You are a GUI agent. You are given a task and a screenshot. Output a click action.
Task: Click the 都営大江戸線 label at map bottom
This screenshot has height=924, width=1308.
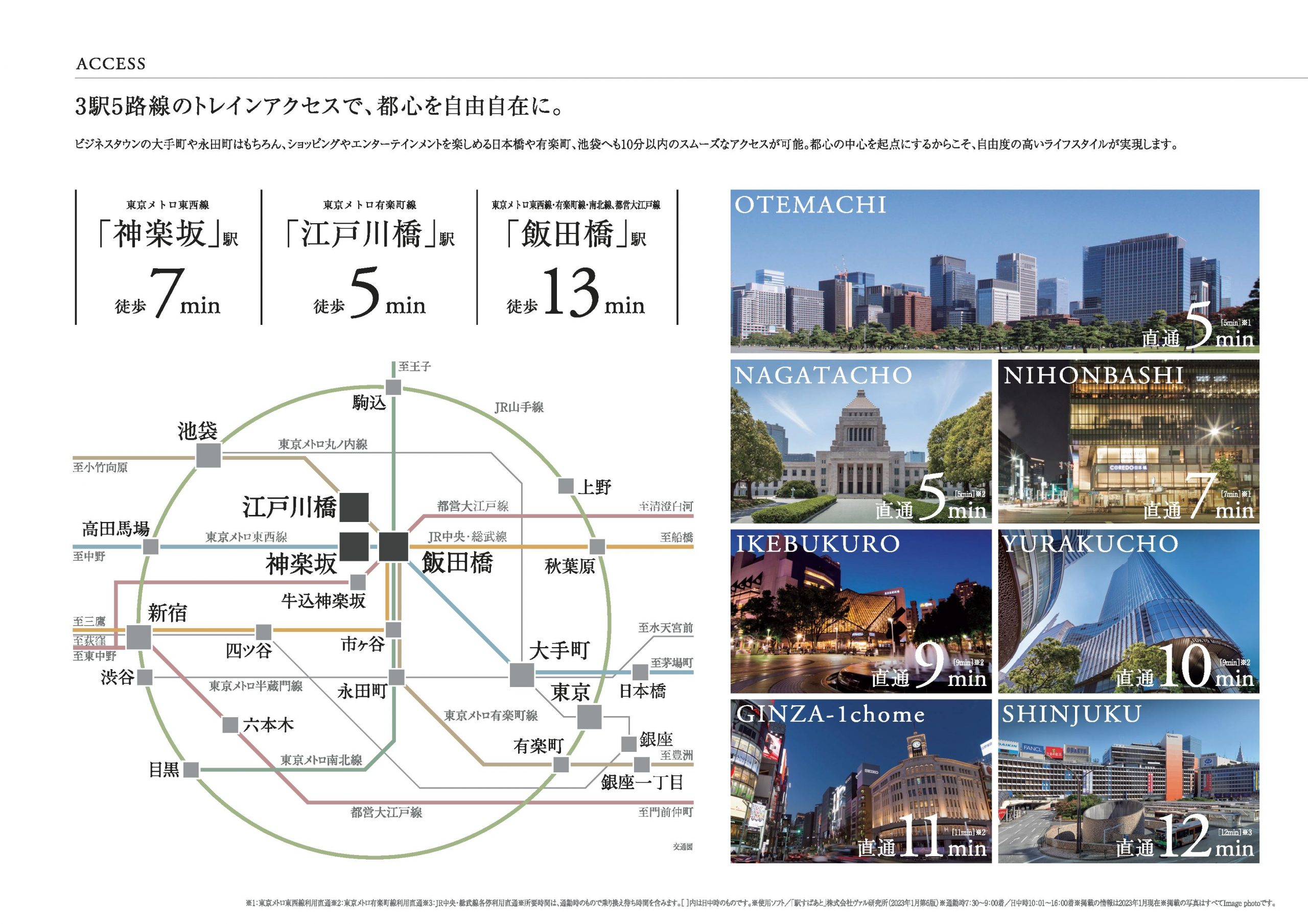coord(386,812)
